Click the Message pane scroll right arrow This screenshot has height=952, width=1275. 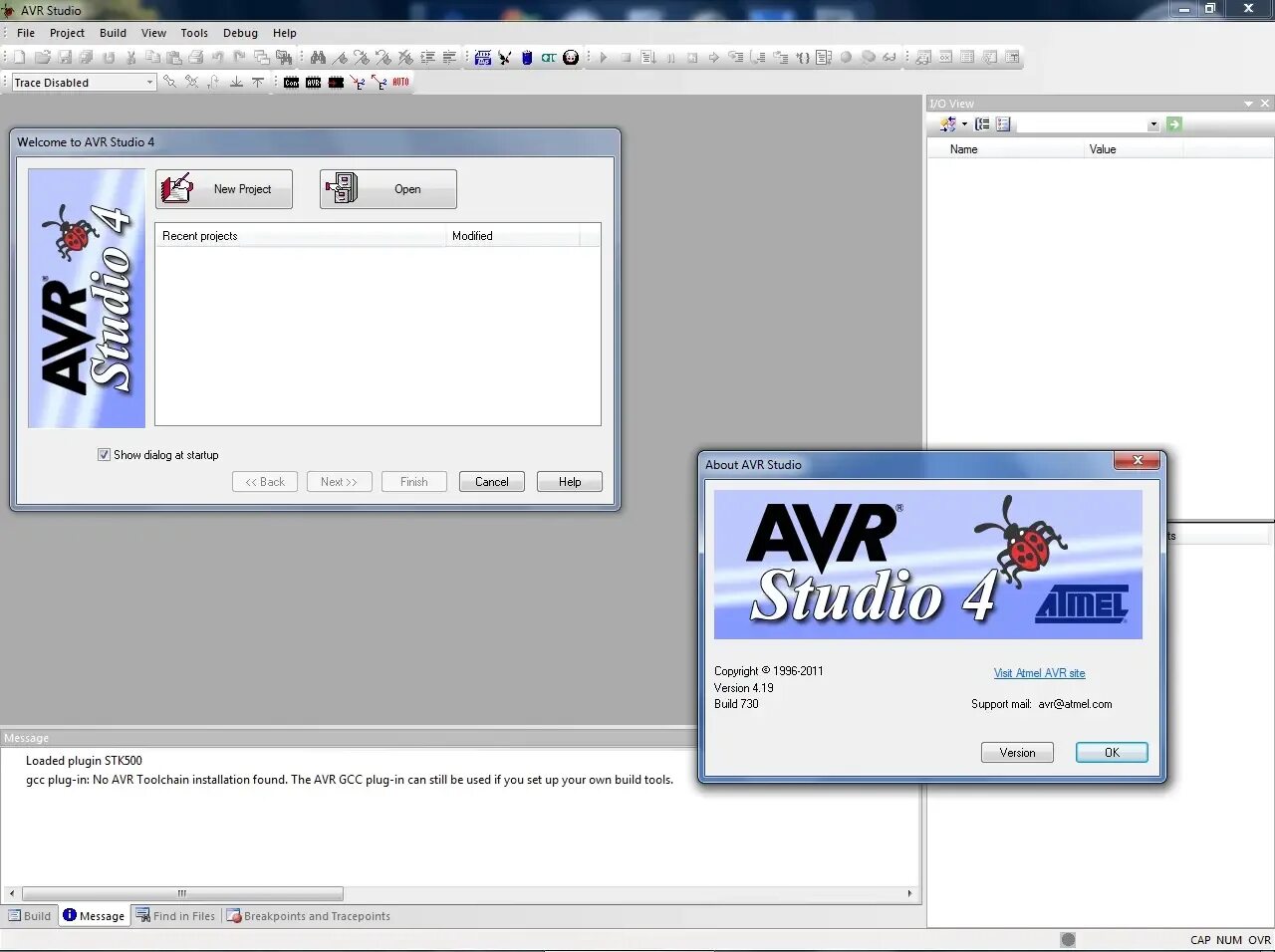coord(909,893)
